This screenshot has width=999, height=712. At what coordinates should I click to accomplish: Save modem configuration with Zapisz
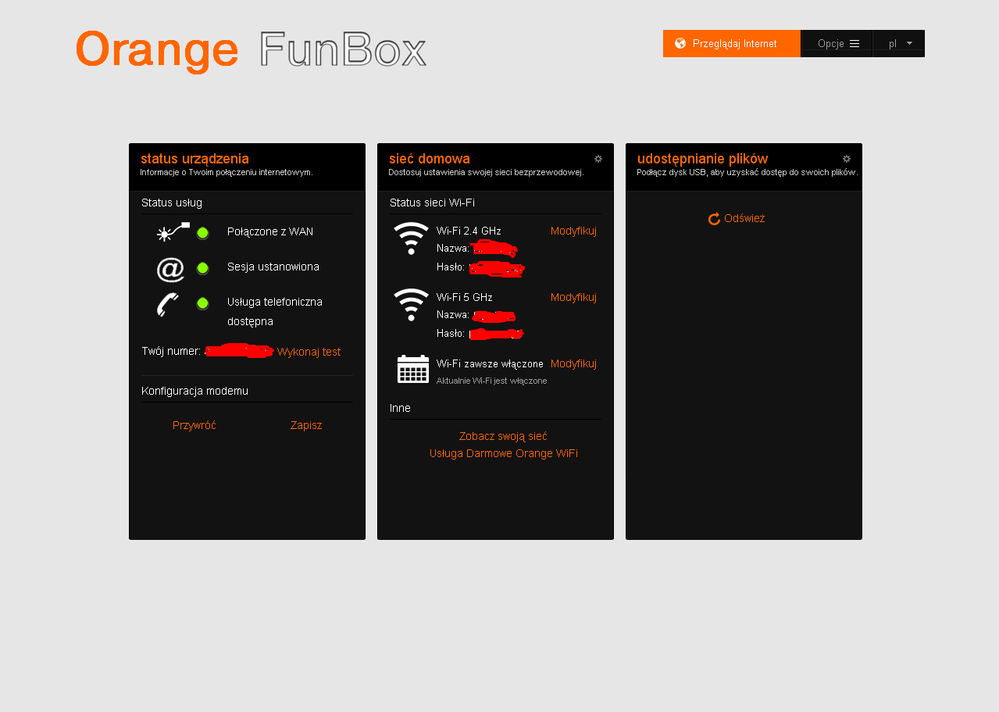coord(306,425)
